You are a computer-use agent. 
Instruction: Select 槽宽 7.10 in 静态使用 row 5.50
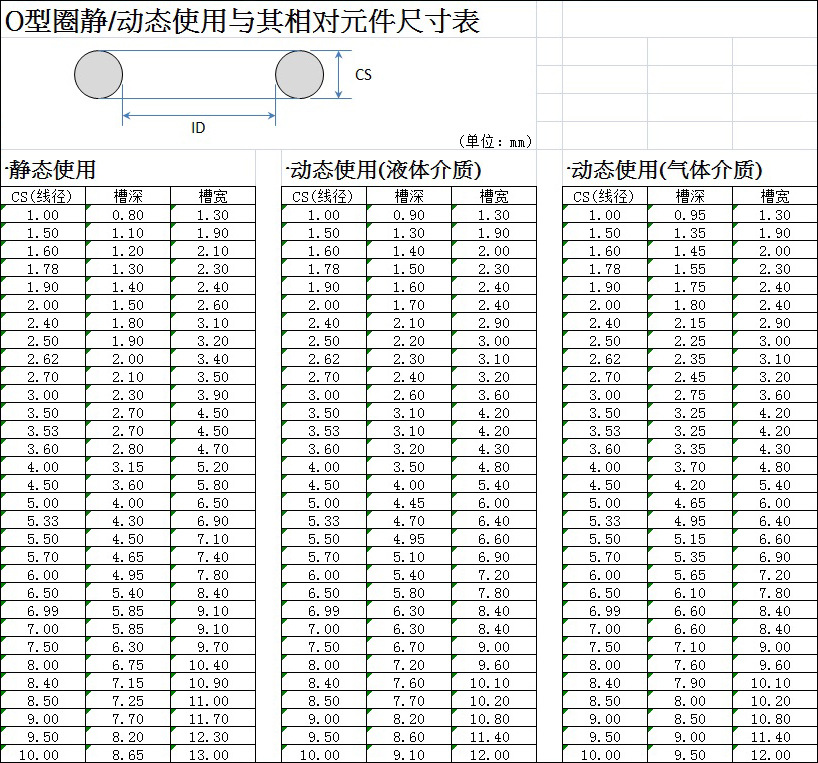tap(213, 539)
